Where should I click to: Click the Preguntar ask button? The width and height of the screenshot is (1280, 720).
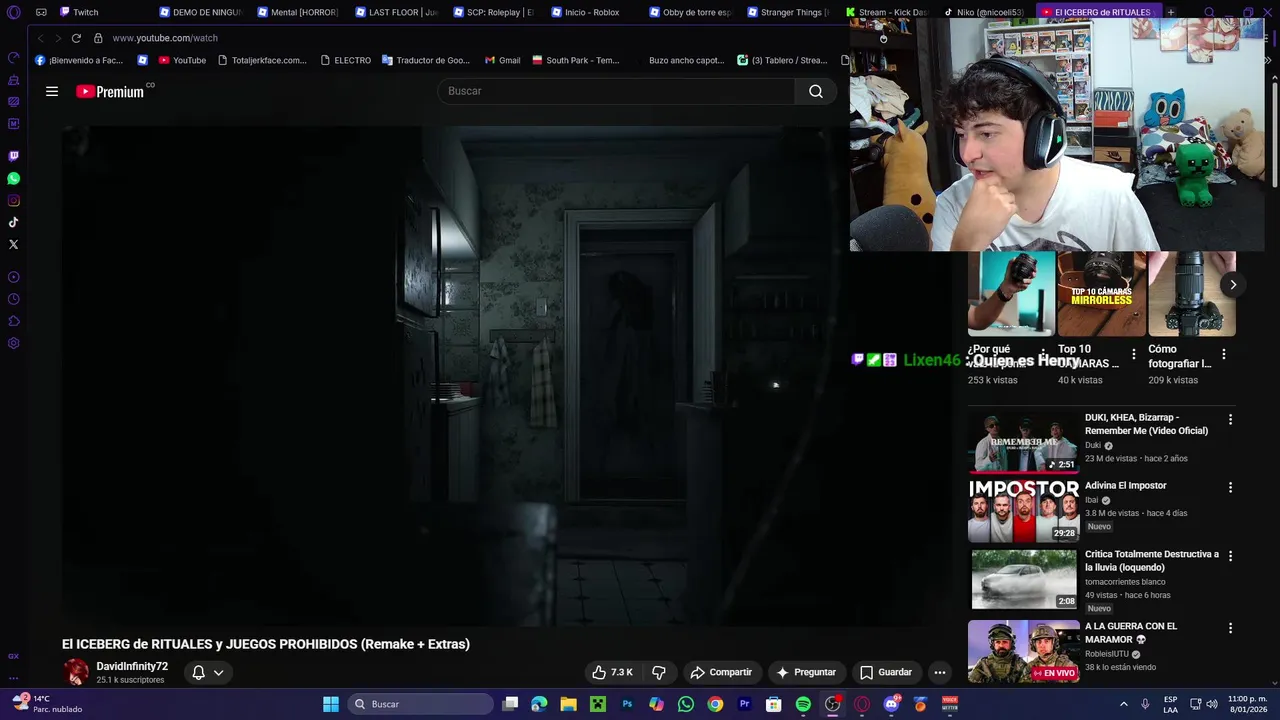click(806, 672)
